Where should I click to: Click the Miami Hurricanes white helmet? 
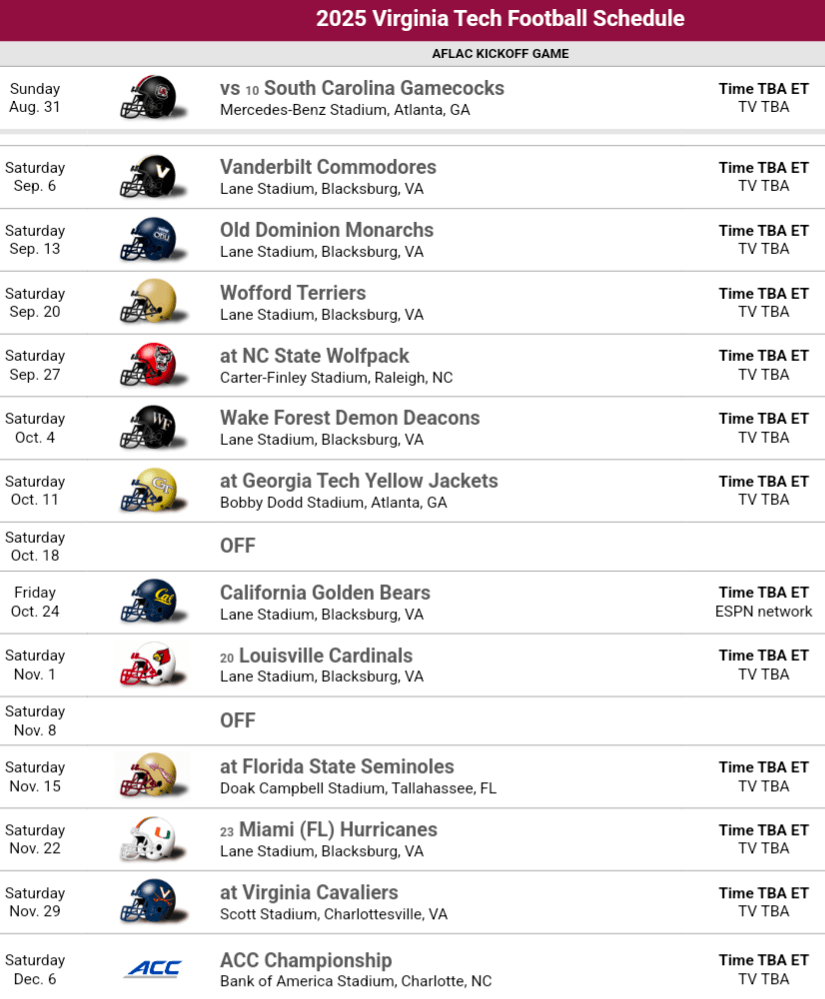148,838
